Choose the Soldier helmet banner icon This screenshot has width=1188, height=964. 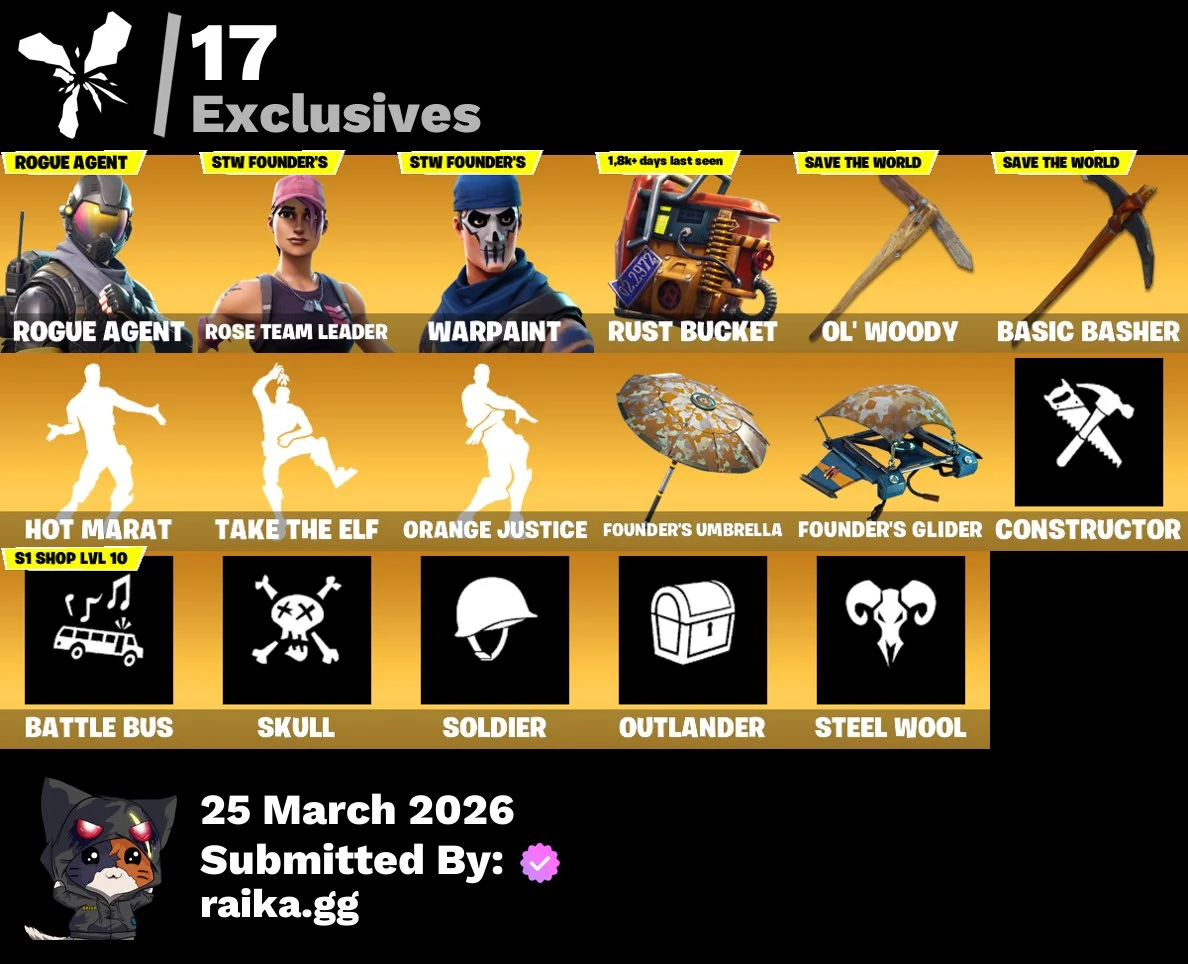pyautogui.click(x=495, y=630)
